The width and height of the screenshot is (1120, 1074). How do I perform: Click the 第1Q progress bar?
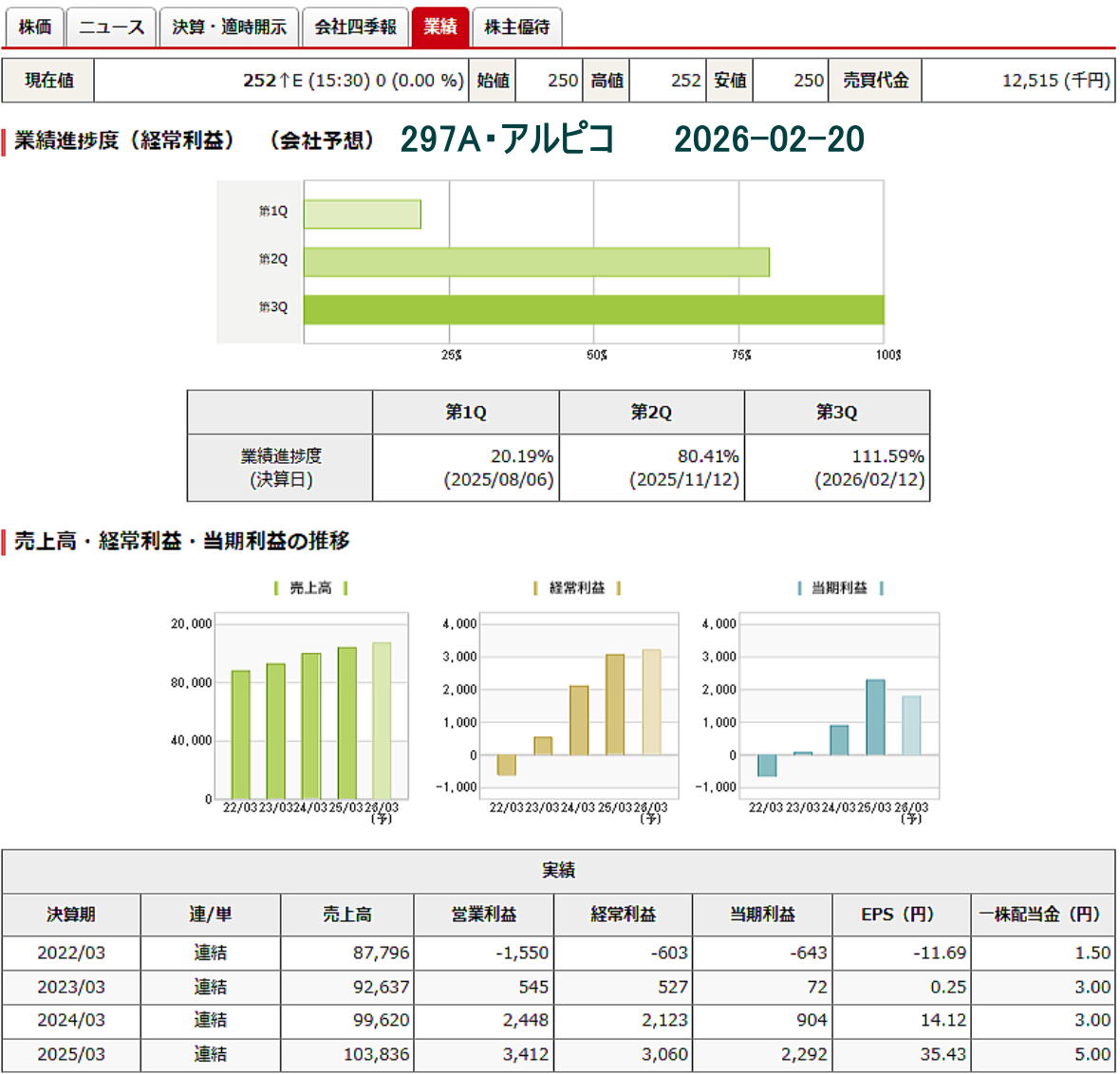[362, 214]
